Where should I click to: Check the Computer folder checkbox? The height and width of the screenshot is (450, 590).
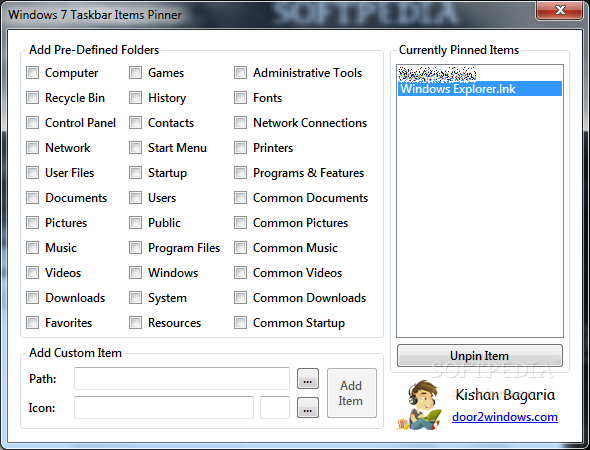pyautogui.click(x=32, y=73)
